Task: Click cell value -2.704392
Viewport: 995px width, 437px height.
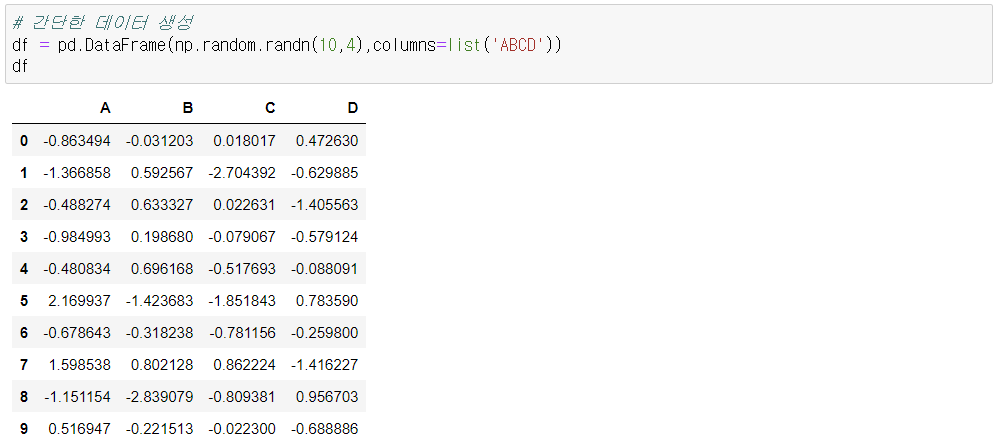Action: click(x=242, y=173)
